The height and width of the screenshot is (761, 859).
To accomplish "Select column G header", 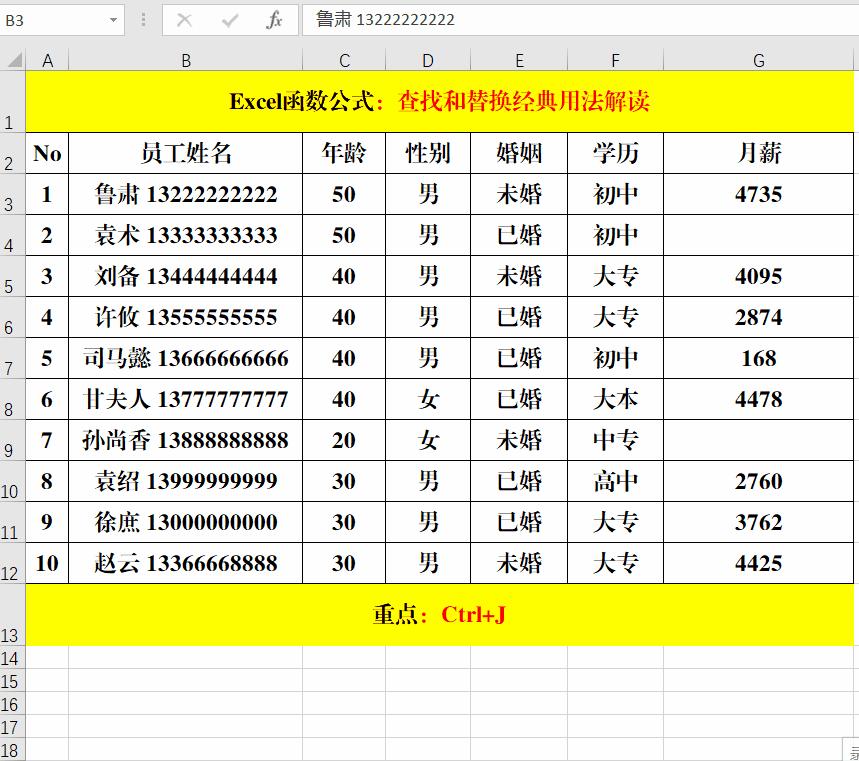I will (x=758, y=59).
